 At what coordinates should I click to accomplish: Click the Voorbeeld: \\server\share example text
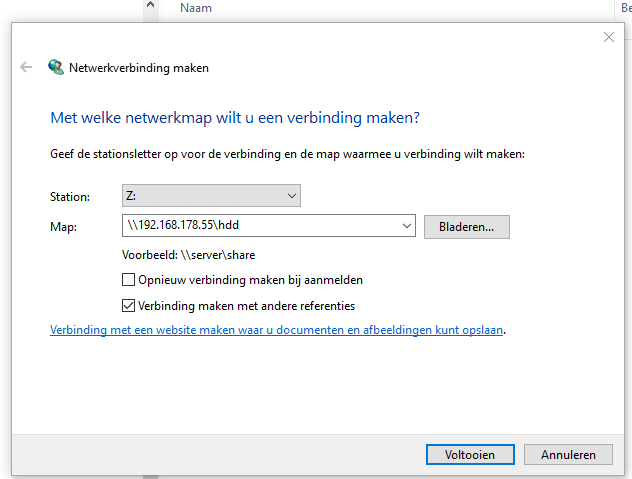click(x=189, y=255)
